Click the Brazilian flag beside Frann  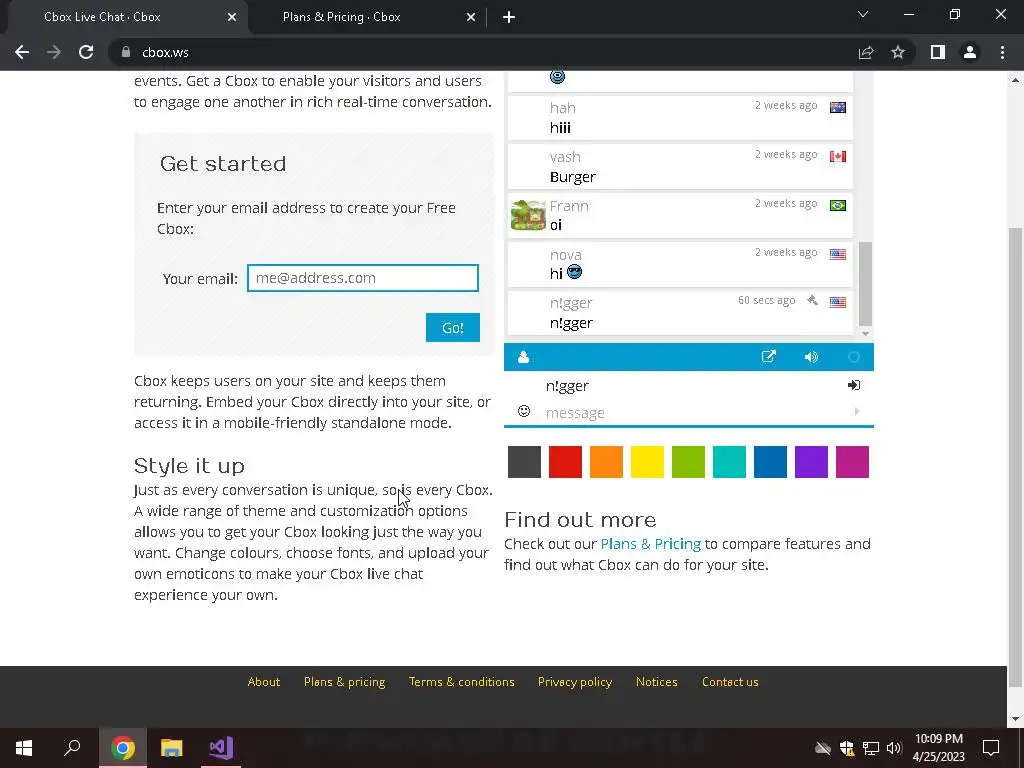tap(838, 205)
